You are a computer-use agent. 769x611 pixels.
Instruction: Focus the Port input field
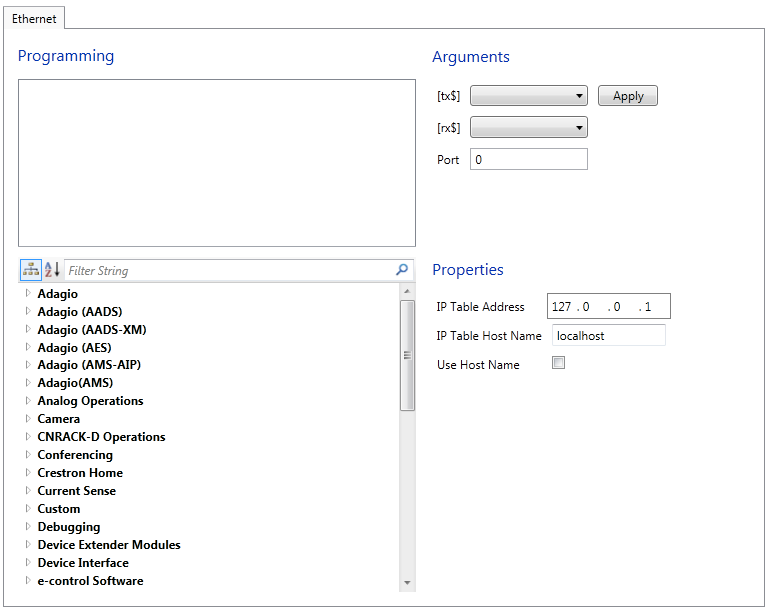pos(529,159)
